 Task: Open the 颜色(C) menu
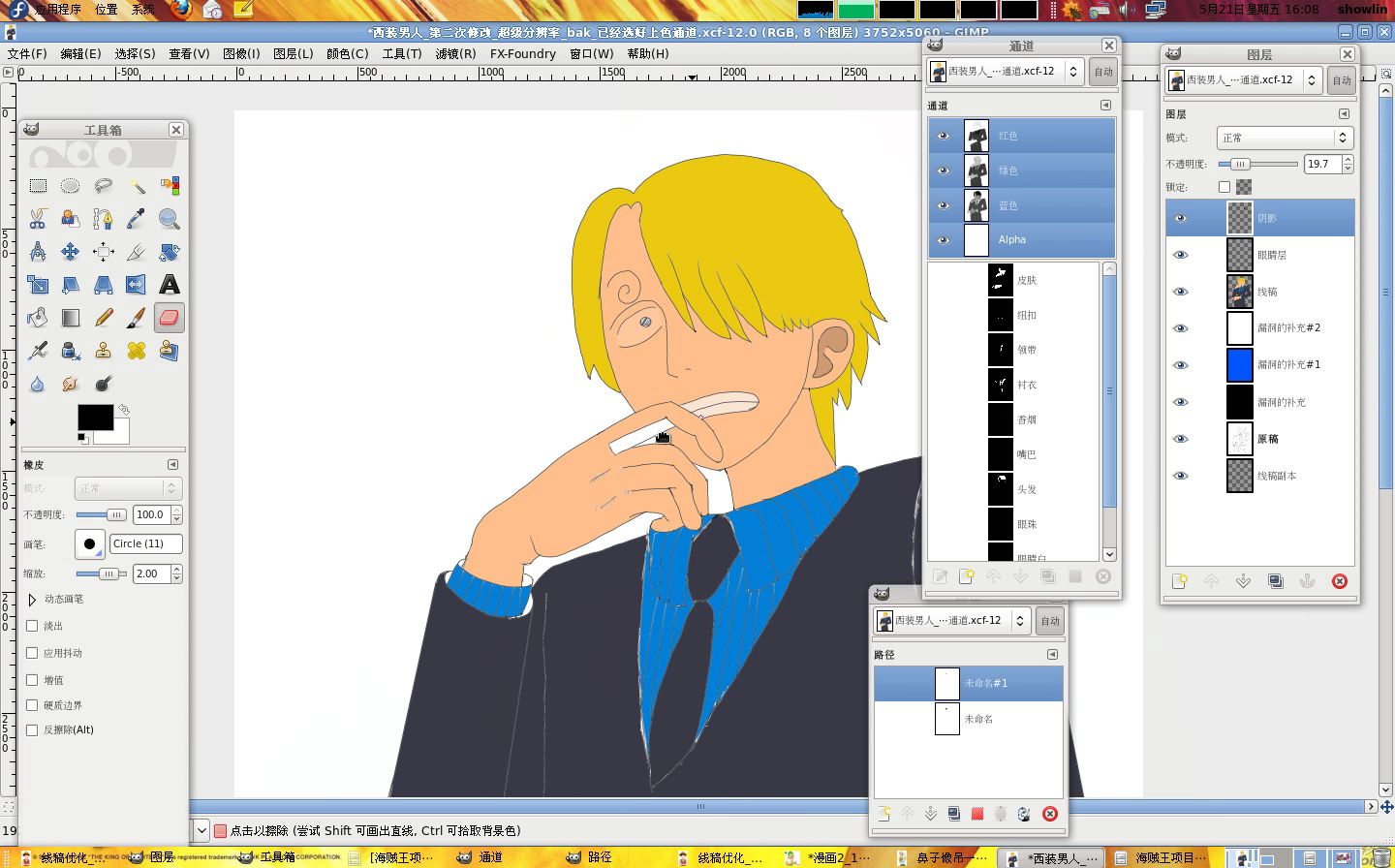(x=348, y=53)
